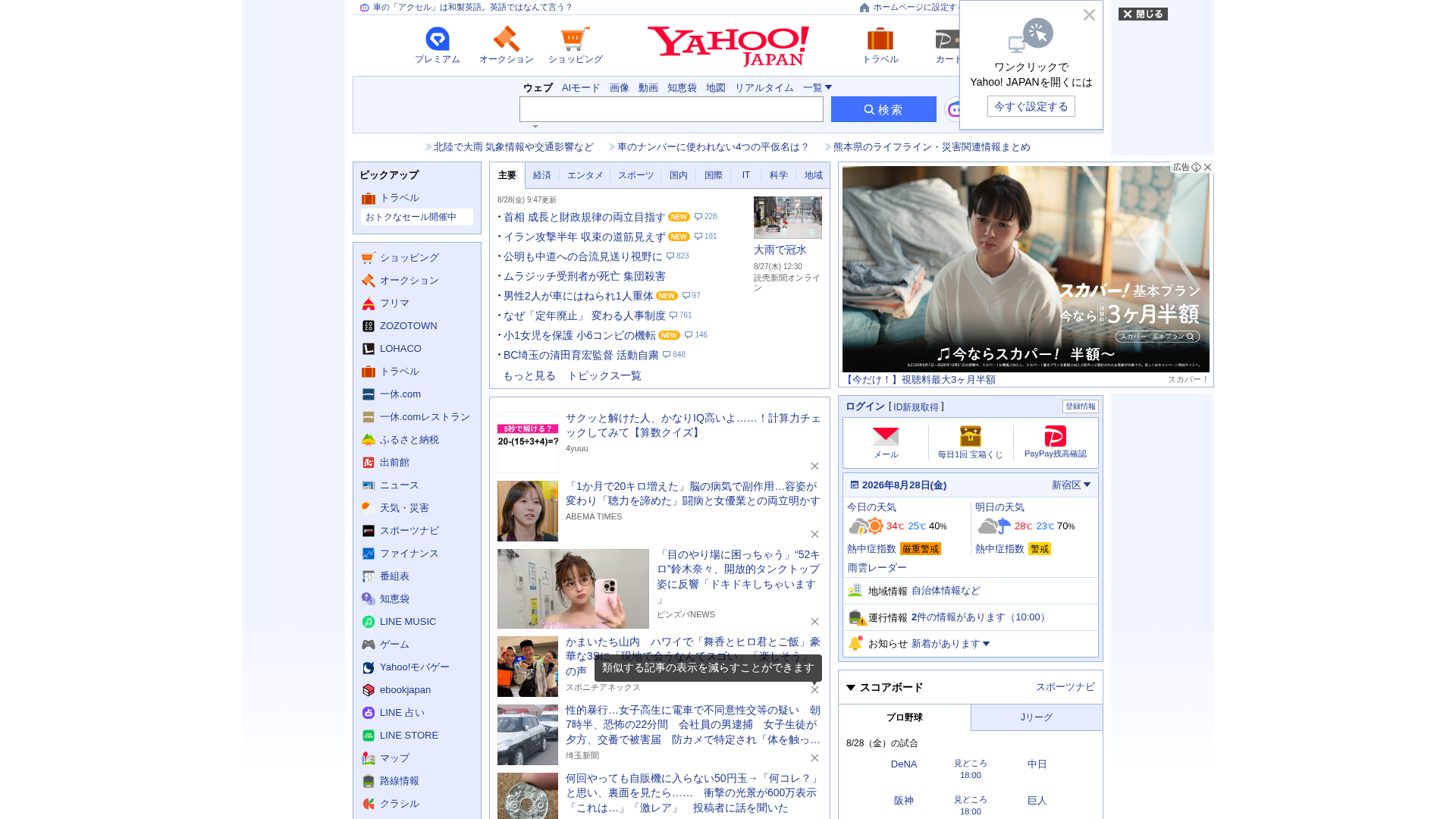Open ニュース in the sidebar
Viewport: 1456px width, 819px height.
point(399,485)
